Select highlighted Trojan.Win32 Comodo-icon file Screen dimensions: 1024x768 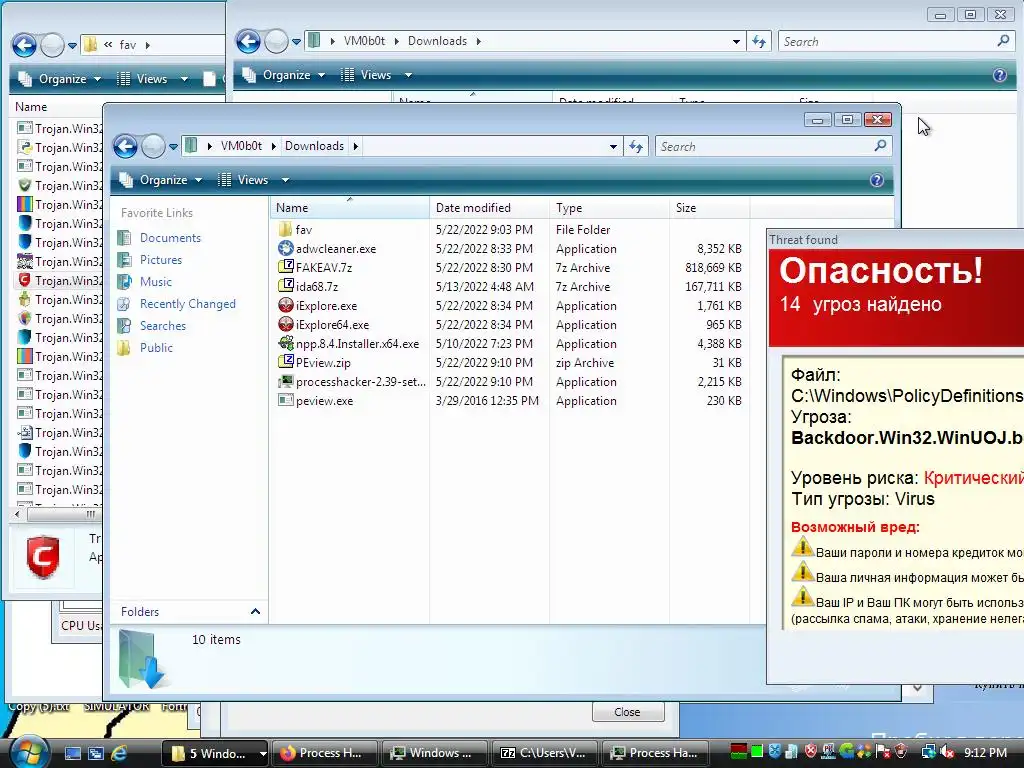(59, 280)
